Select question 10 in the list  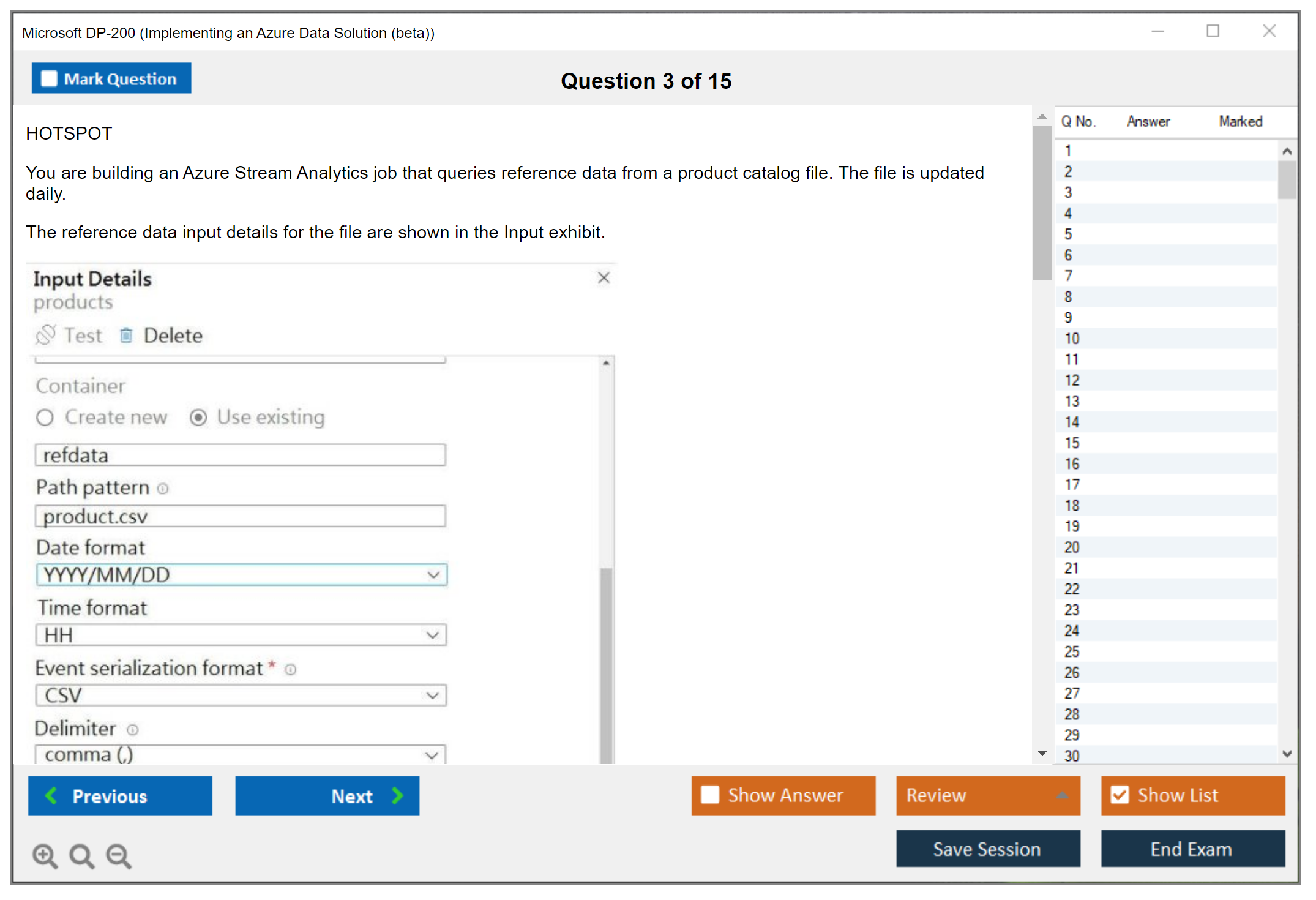click(x=1072, y=339)
